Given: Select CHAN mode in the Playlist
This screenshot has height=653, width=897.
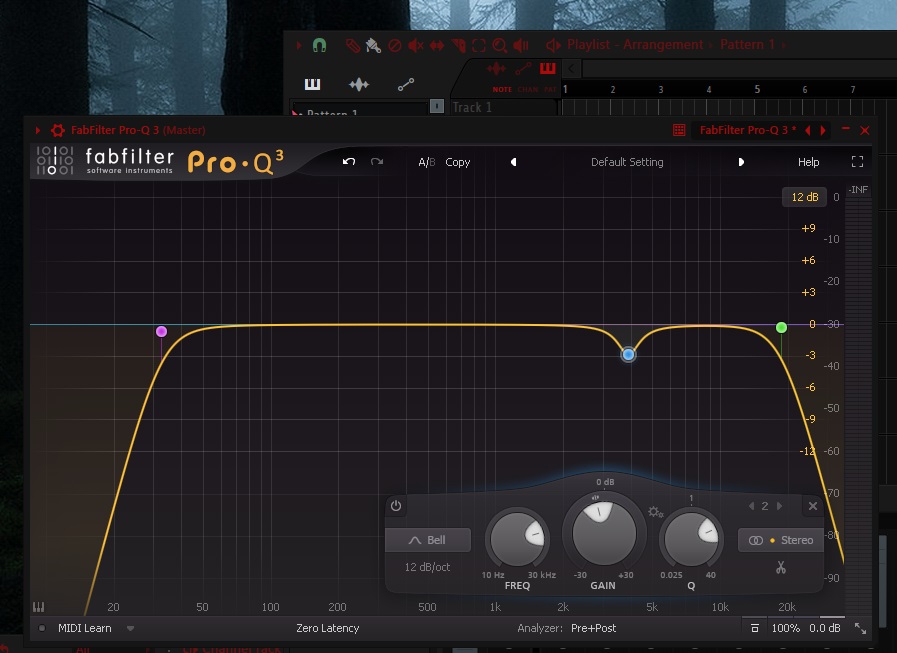Looking at the screenshot, I should (527, 89).
